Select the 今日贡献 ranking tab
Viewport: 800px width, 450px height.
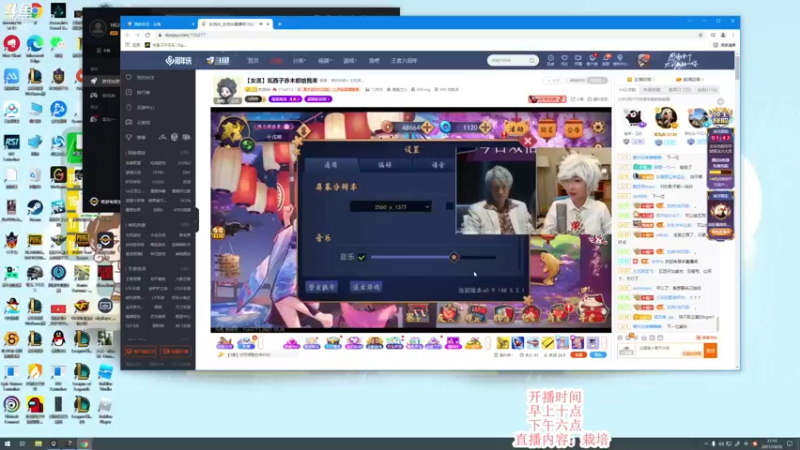tap(627, 90)
